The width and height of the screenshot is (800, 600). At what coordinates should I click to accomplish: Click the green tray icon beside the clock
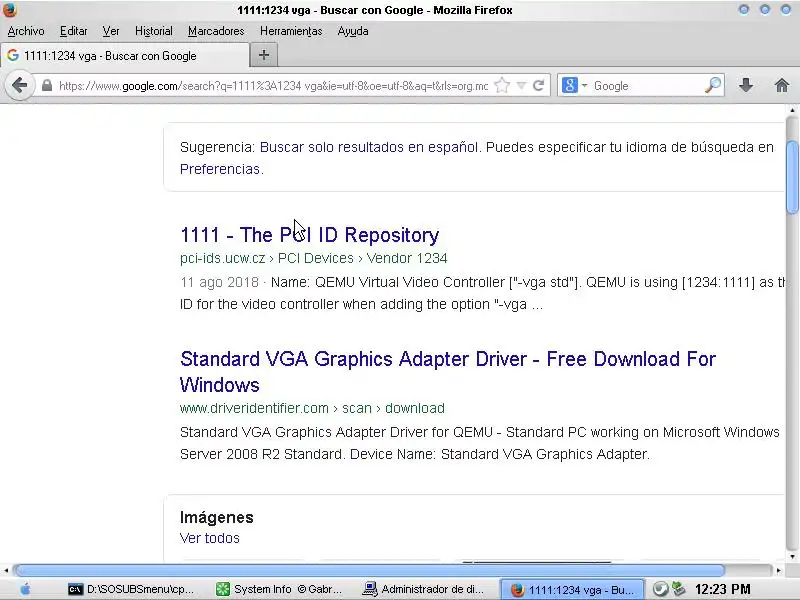point(679,589)
